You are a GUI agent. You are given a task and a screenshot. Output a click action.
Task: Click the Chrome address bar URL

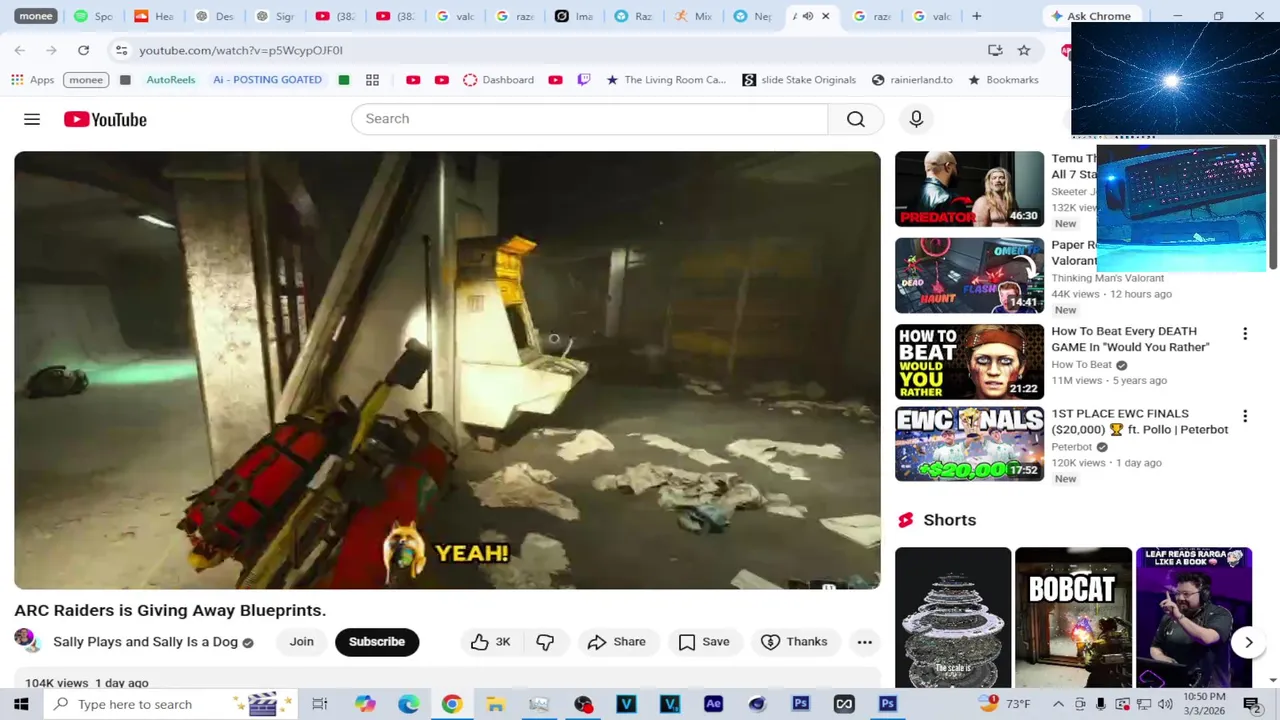(x=241, y=50)
